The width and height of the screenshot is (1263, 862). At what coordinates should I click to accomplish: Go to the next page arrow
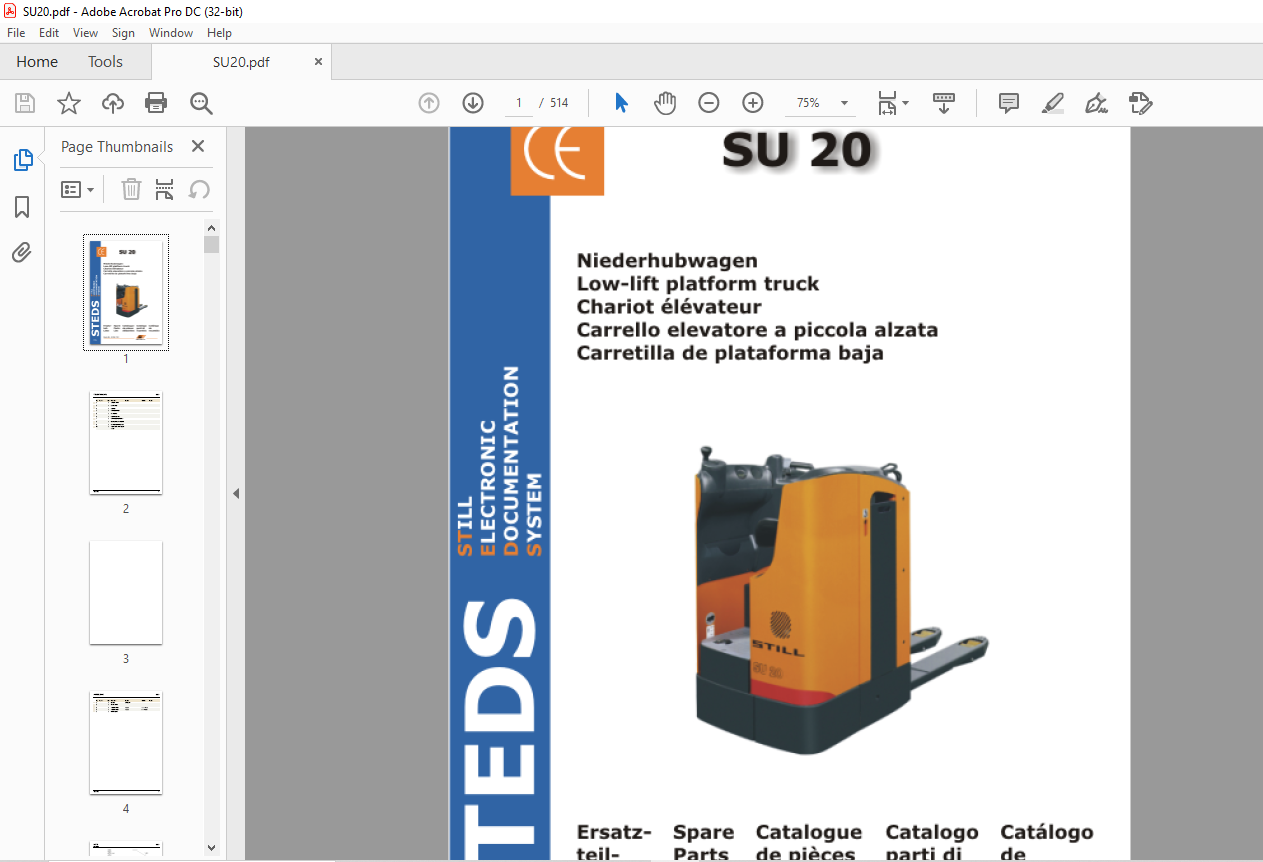click(473, 103)
